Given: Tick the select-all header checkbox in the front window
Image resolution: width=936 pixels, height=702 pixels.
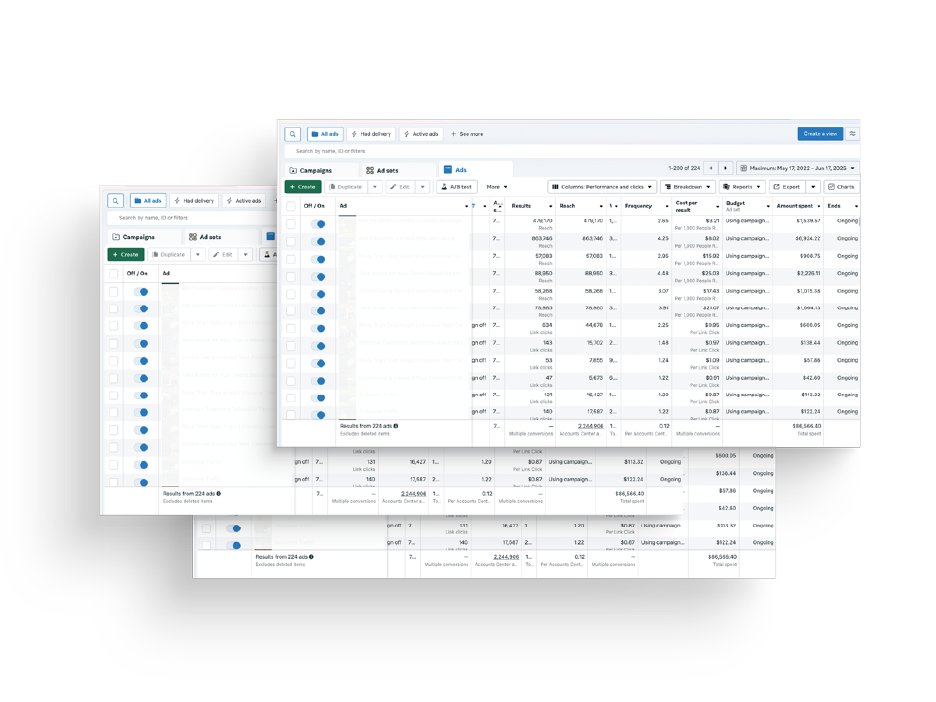Looking at the screenshot, I should click(291, 206).
